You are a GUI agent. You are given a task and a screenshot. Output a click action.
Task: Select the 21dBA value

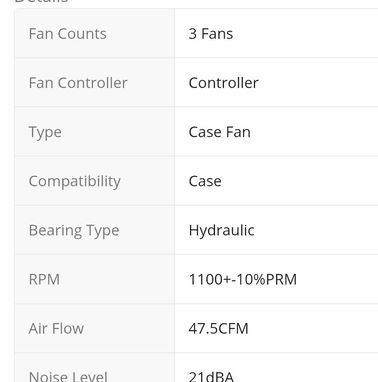211,376
